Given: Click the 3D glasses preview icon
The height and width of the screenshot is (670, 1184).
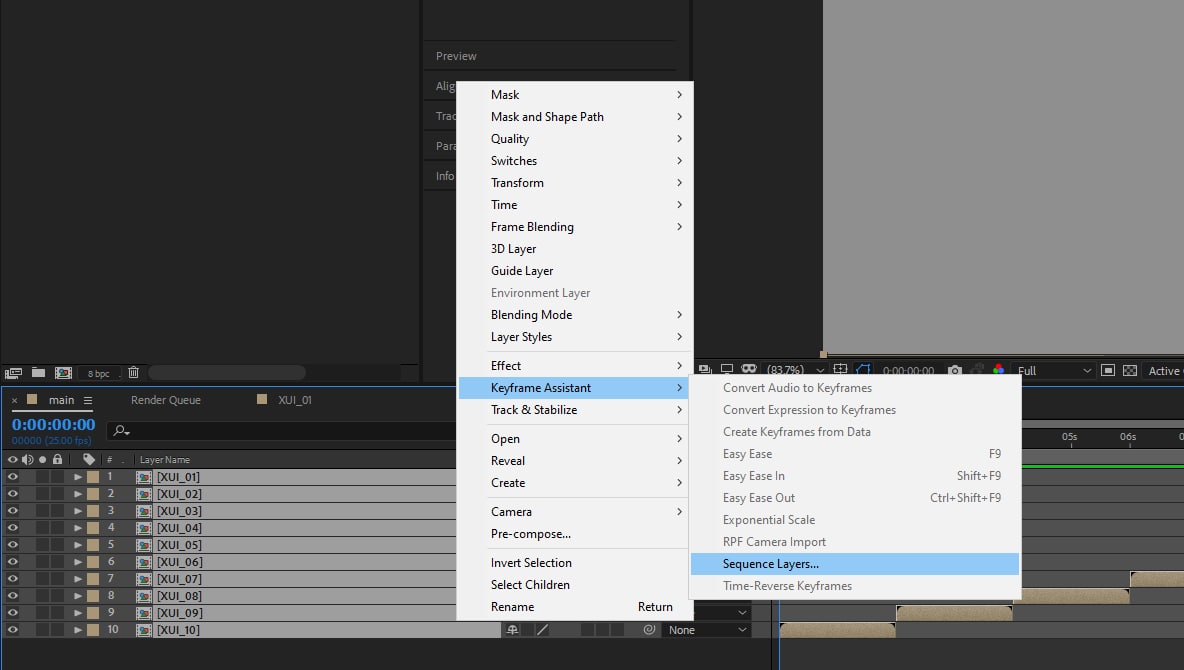Looking at the screenshot, I should [x=749, y=369].
